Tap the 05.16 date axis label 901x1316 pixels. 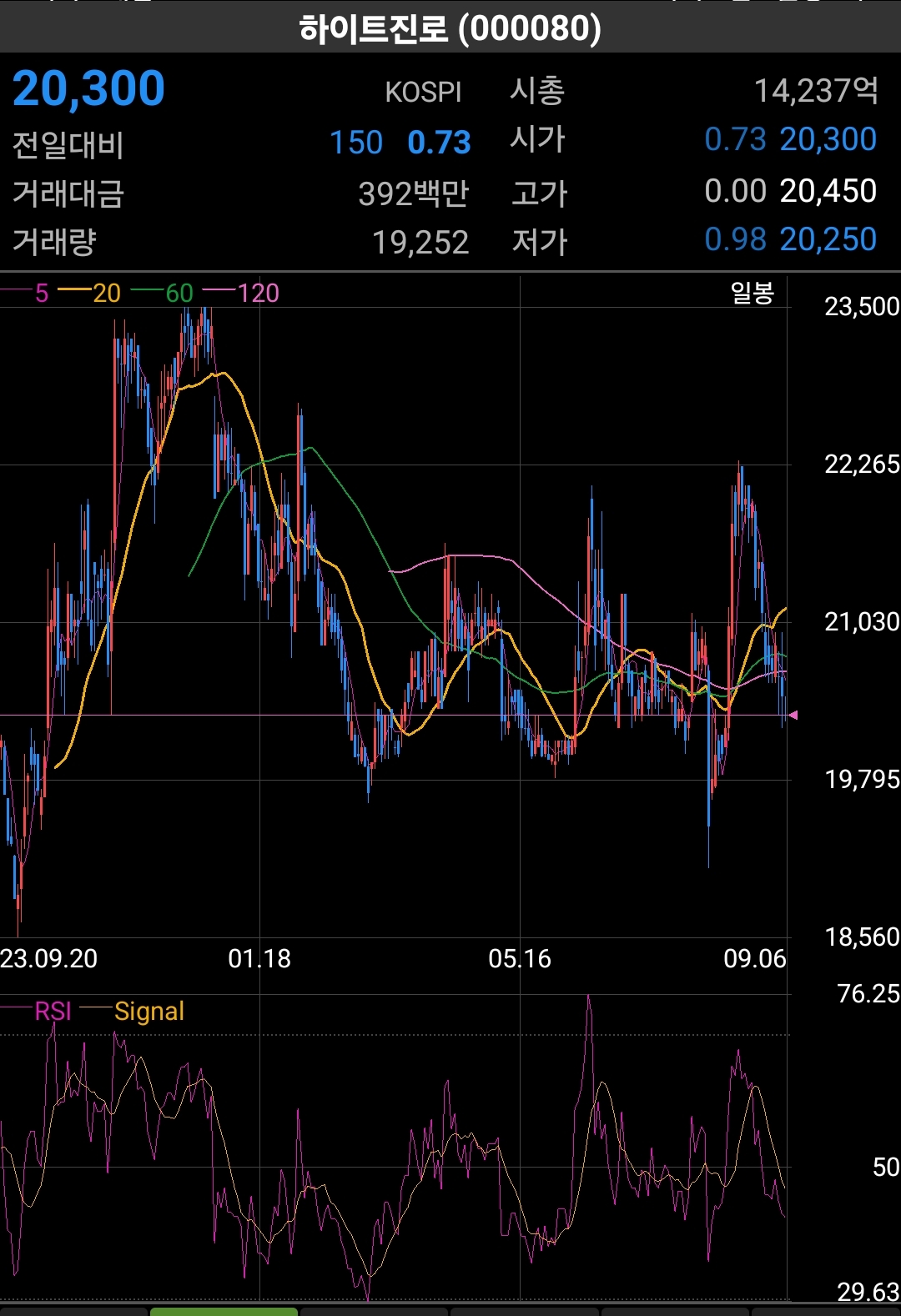pyautogui.click(x=520, y=959)
